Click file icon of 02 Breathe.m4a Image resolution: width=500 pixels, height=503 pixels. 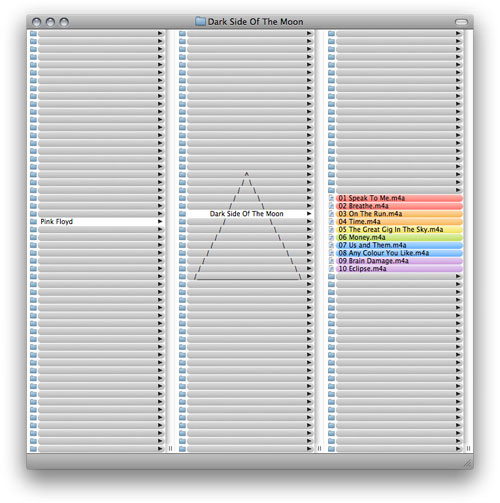coord(331,206)
